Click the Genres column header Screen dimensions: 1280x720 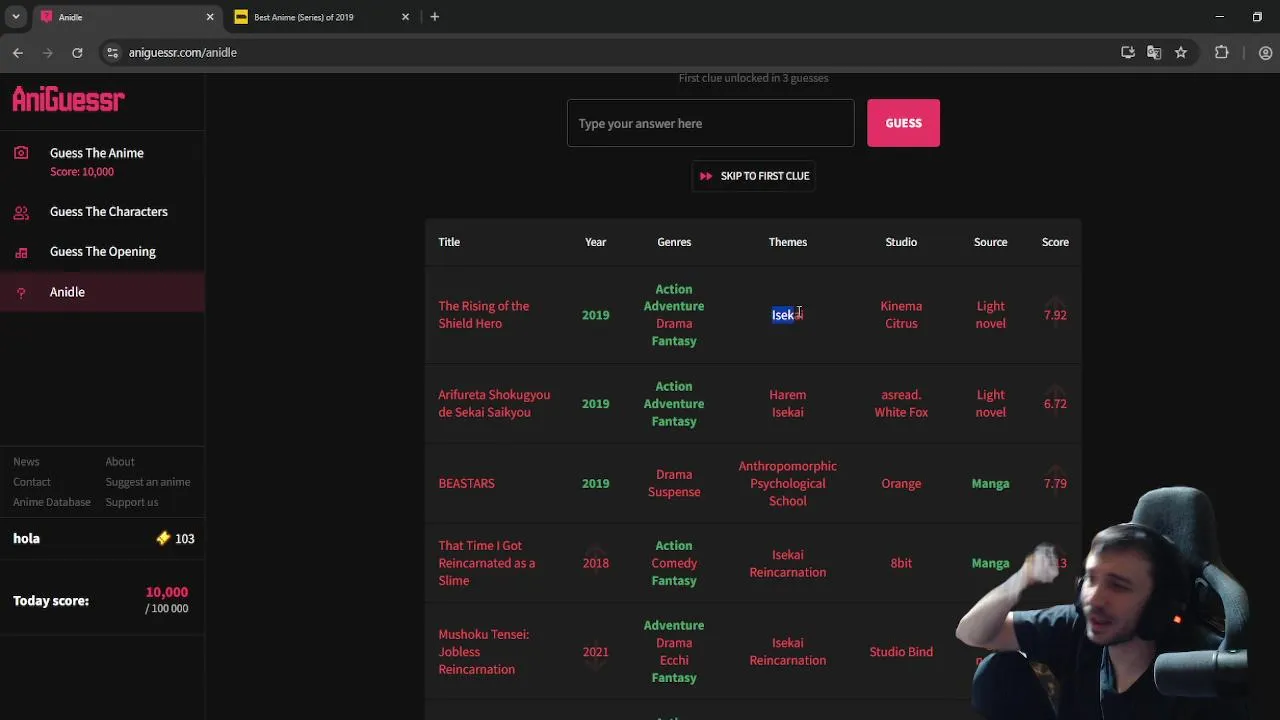coord(674,242)
